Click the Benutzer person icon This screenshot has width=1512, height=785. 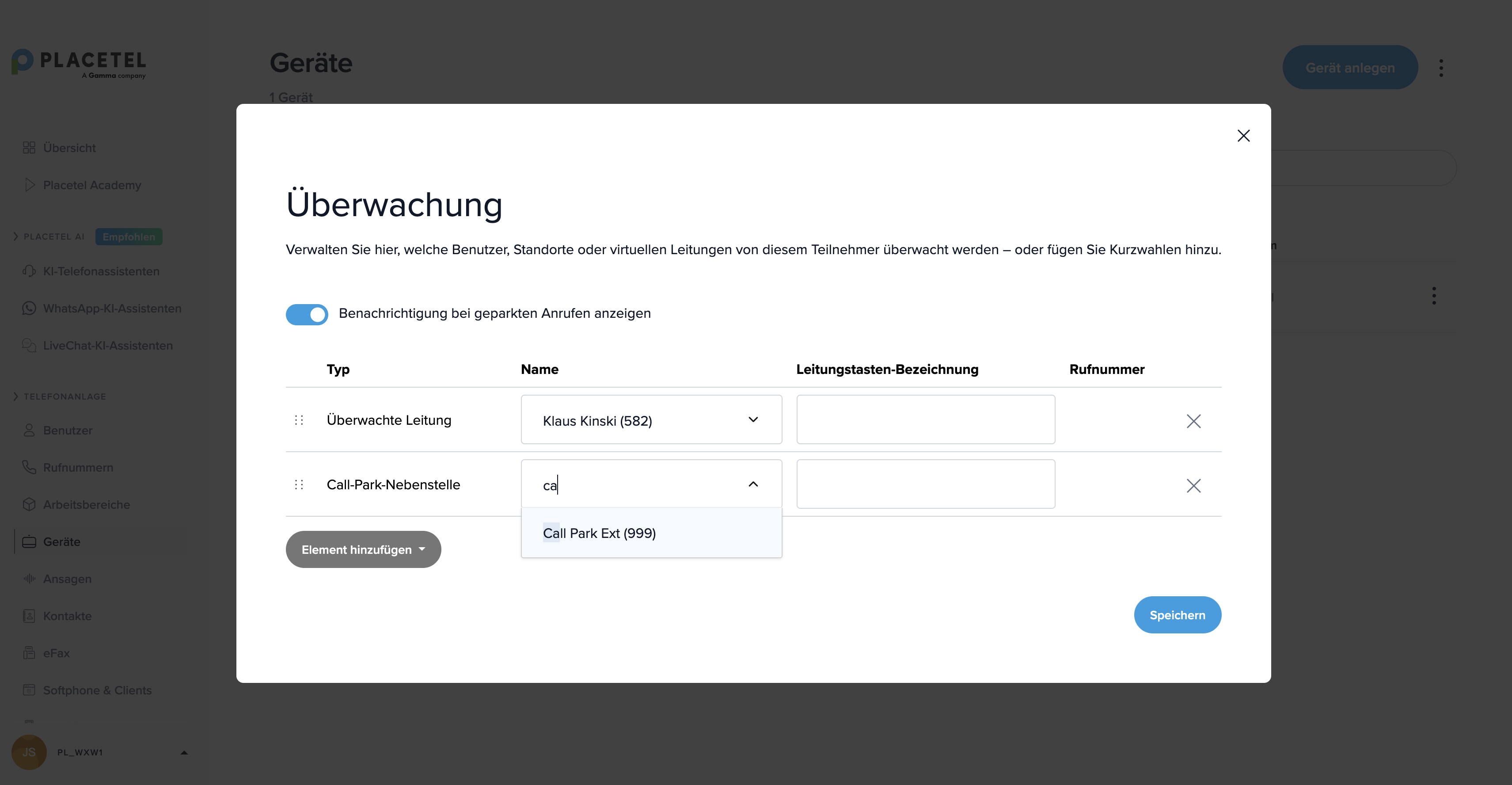click(29, 431)
